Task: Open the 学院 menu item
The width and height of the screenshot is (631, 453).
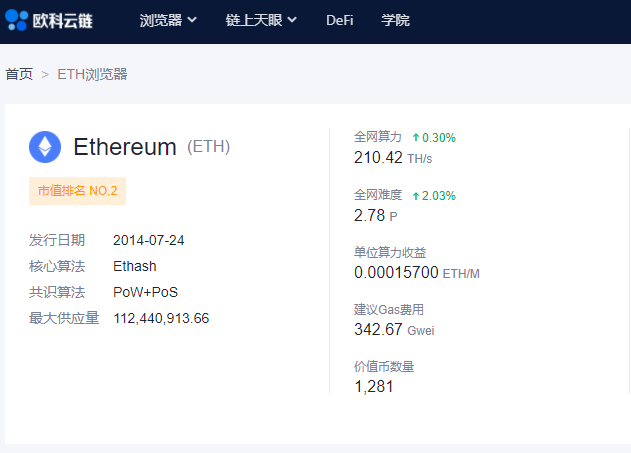Action: pyautogui.click(x=395, y=20)
